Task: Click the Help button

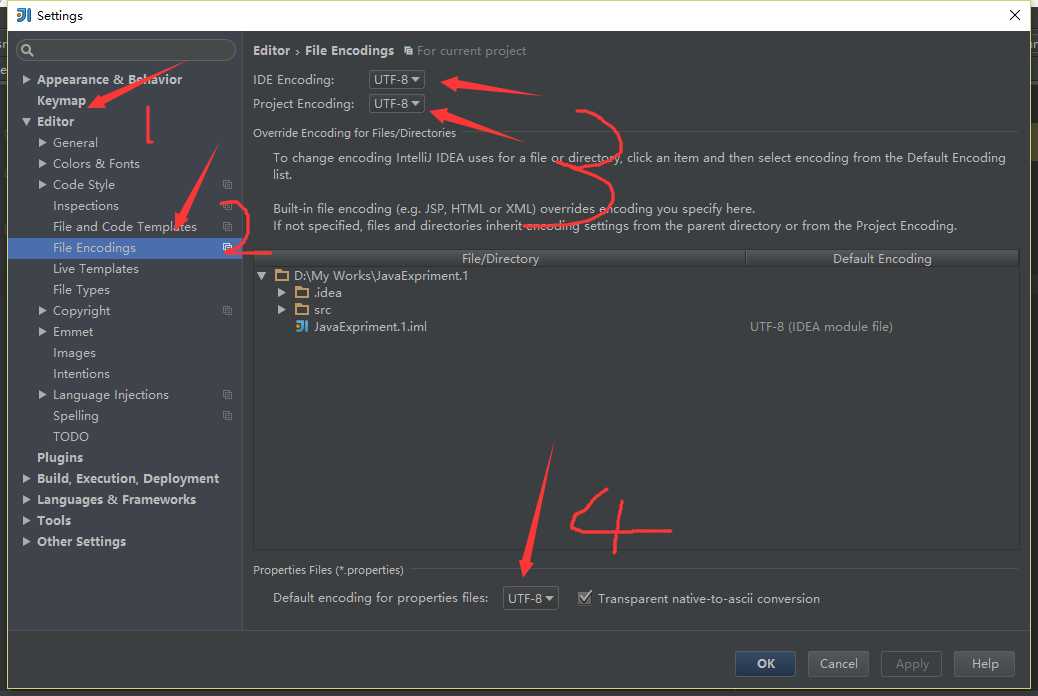Action: [984, 664]
